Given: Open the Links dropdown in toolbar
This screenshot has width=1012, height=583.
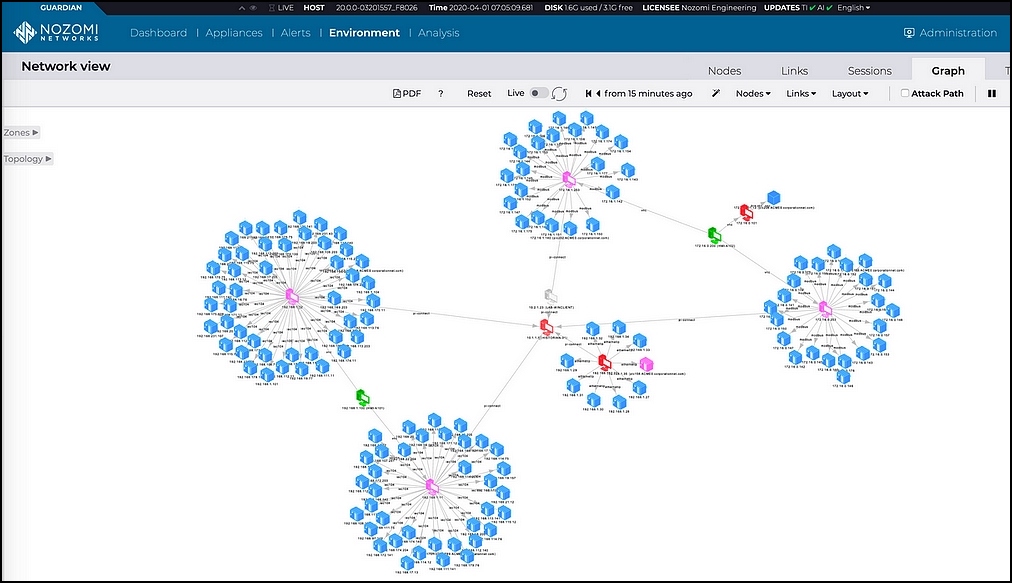Looking at the screenshot, I should [801, 94].
